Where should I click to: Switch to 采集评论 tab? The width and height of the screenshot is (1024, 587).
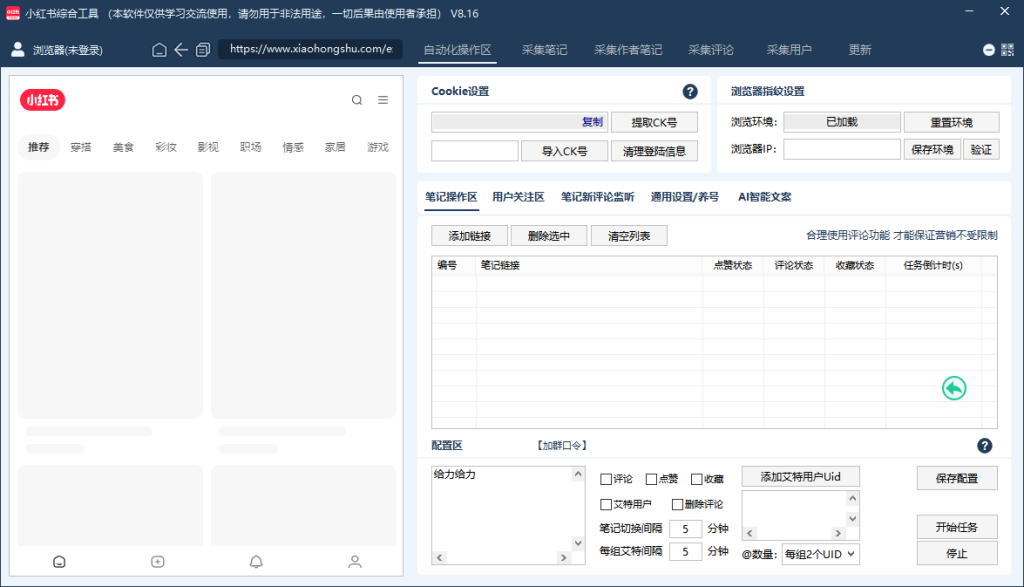pos(711,50)
